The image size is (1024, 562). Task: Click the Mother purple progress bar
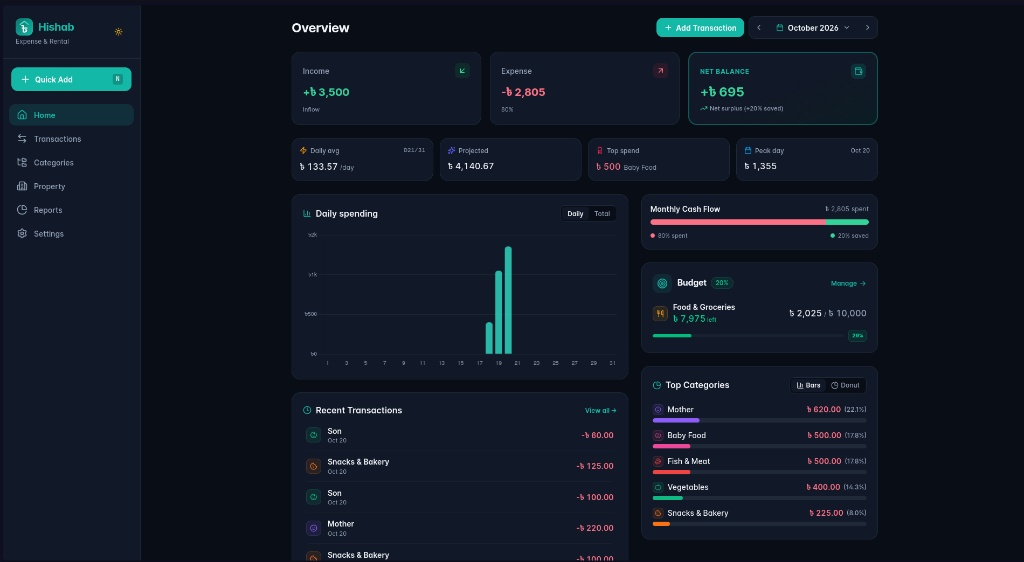coord(676,420)
